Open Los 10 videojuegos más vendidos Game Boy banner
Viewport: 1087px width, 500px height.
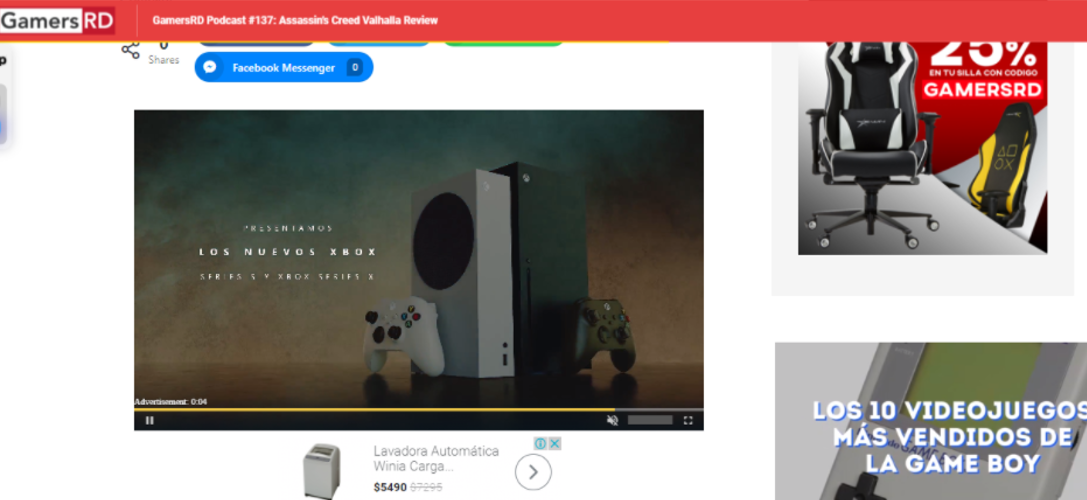(x=931, y=422)
